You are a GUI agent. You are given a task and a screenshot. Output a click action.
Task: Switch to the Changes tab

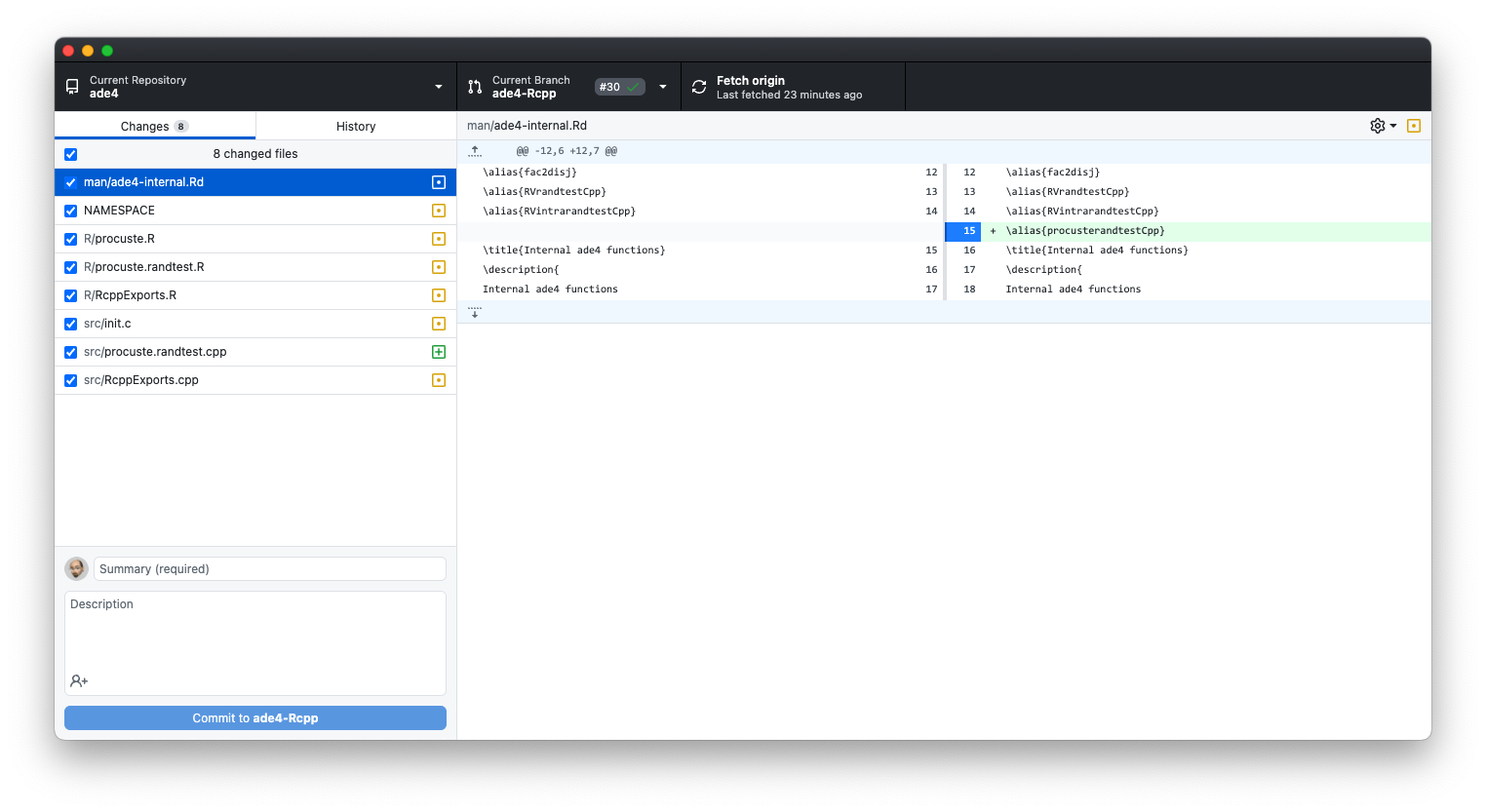pyautogui.click(x=155, y=126)
